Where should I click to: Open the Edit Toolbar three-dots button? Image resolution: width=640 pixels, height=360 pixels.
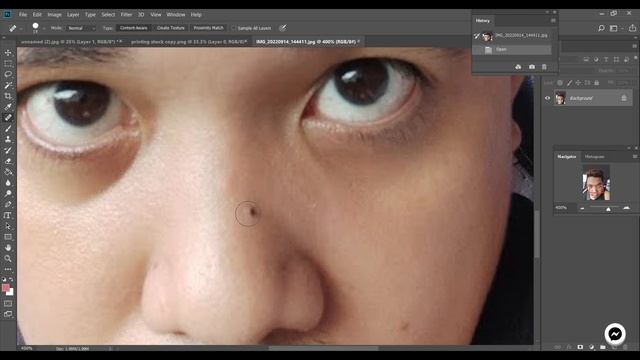pyautogui.click(x=8, y=269)
